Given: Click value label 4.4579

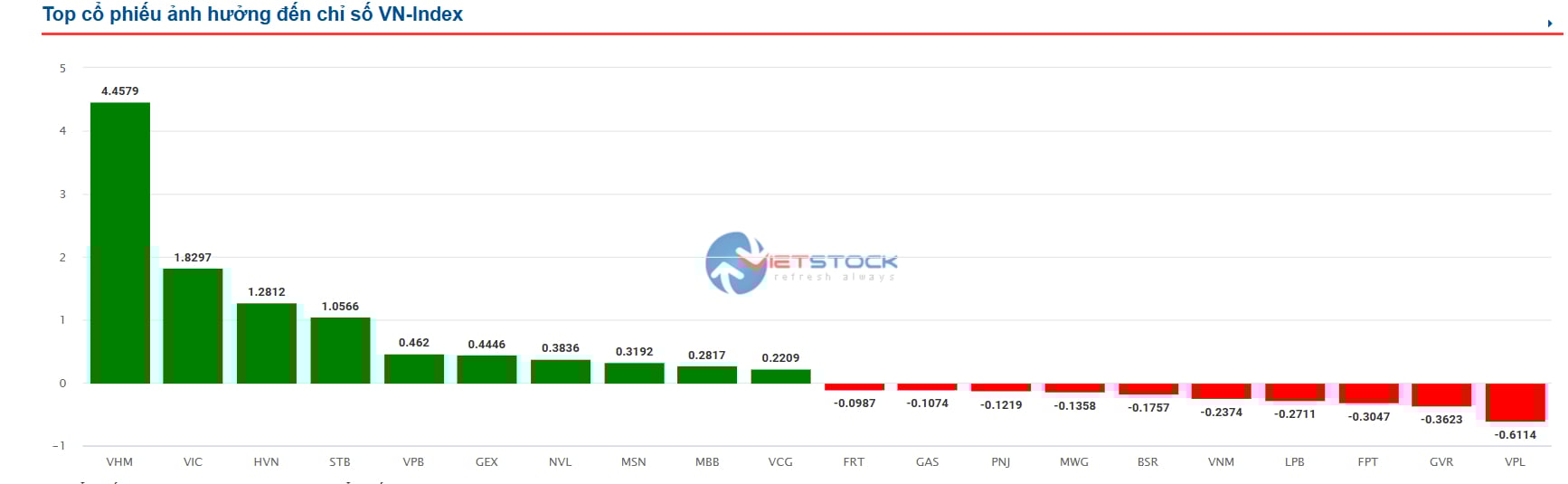Looking at the screenshot, I should [120, 91].
